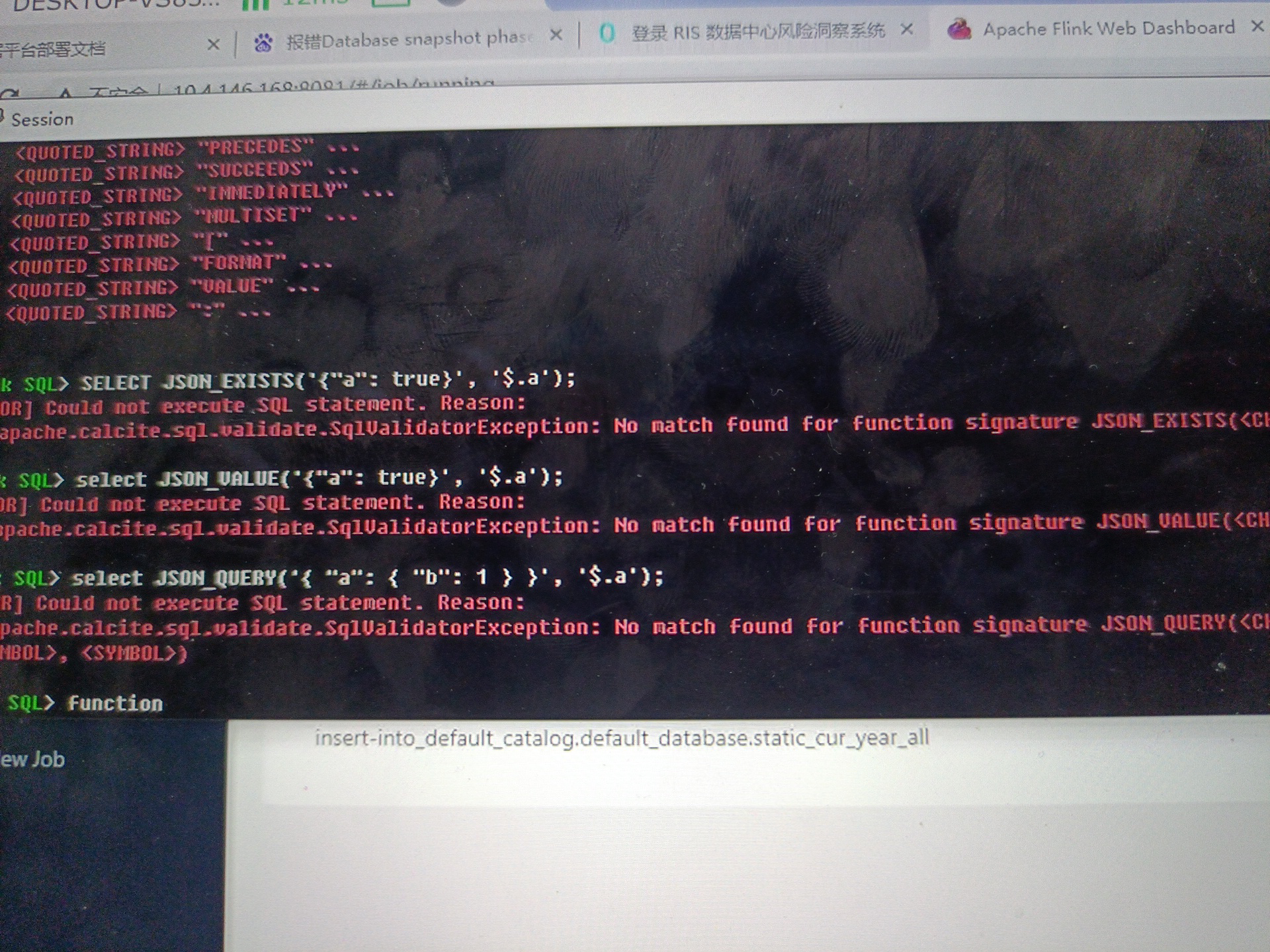This screenshot has height=952, width=1270.
Task: Click the green RIS tab favicon
Action: click(607, 33)
